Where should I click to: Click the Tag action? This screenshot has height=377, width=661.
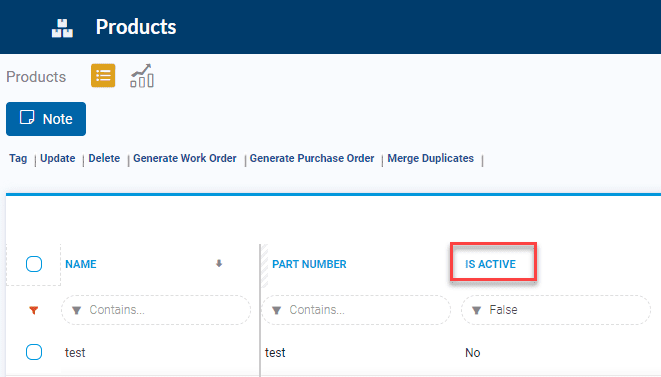click(x=18, y=158)
